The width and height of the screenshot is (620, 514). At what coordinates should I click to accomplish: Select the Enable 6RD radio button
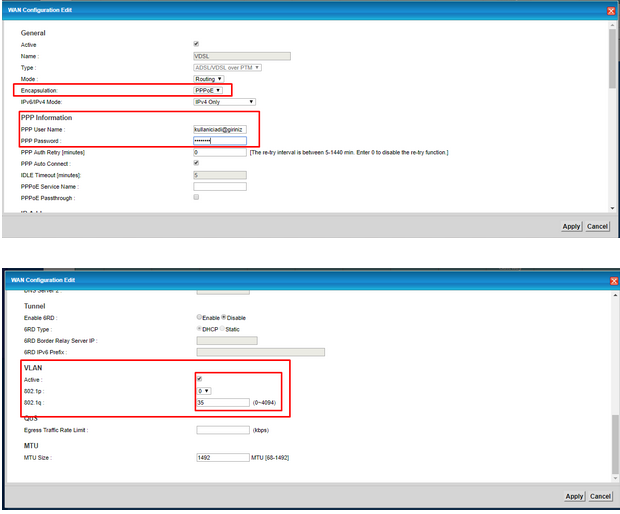pos(199,317)
